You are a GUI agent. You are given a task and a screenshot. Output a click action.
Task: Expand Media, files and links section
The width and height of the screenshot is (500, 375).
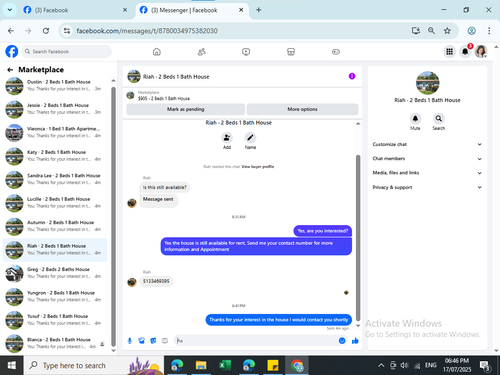(x=427, y=173)
